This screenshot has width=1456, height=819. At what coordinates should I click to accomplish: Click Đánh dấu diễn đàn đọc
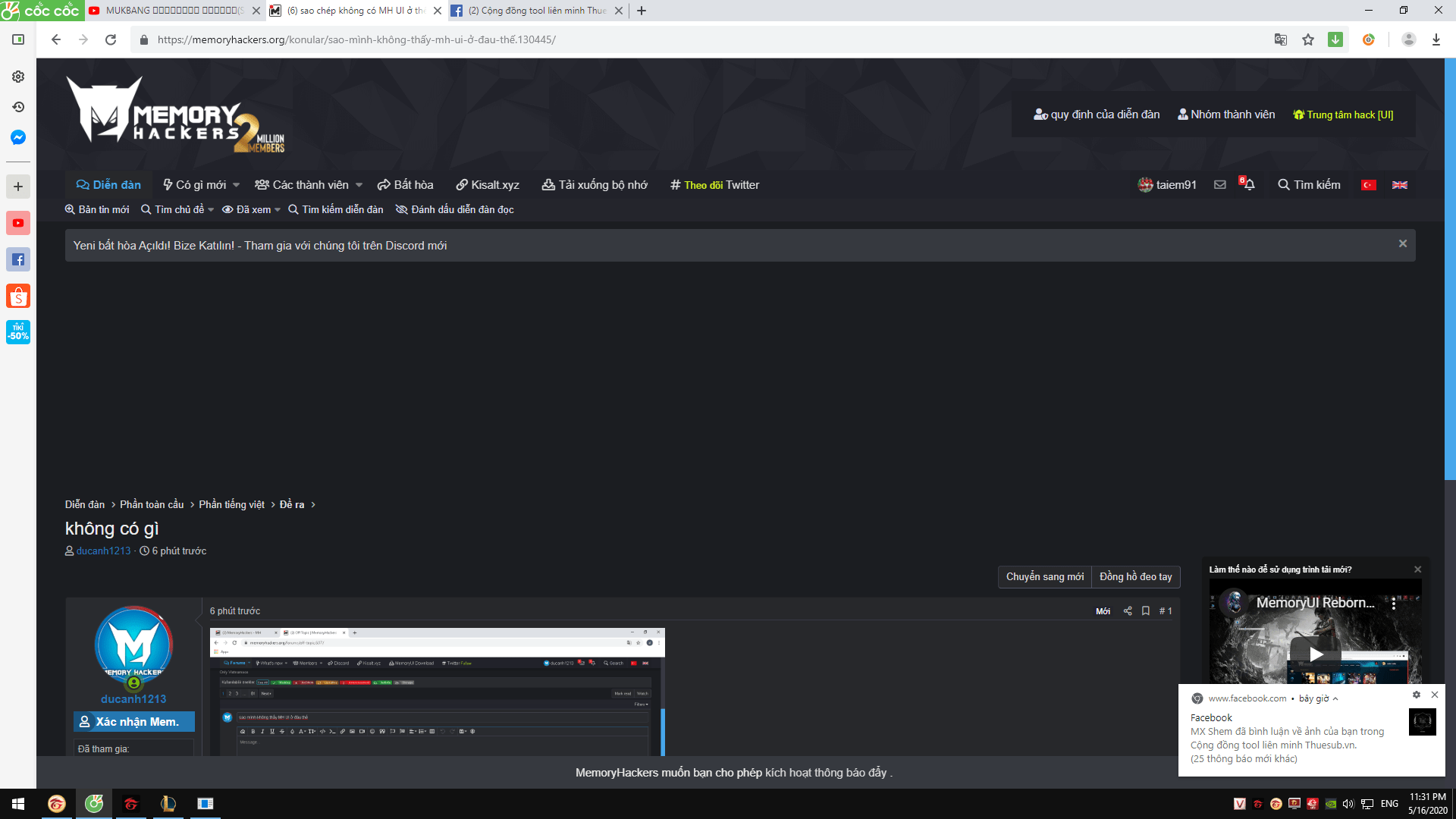(455, 210)
